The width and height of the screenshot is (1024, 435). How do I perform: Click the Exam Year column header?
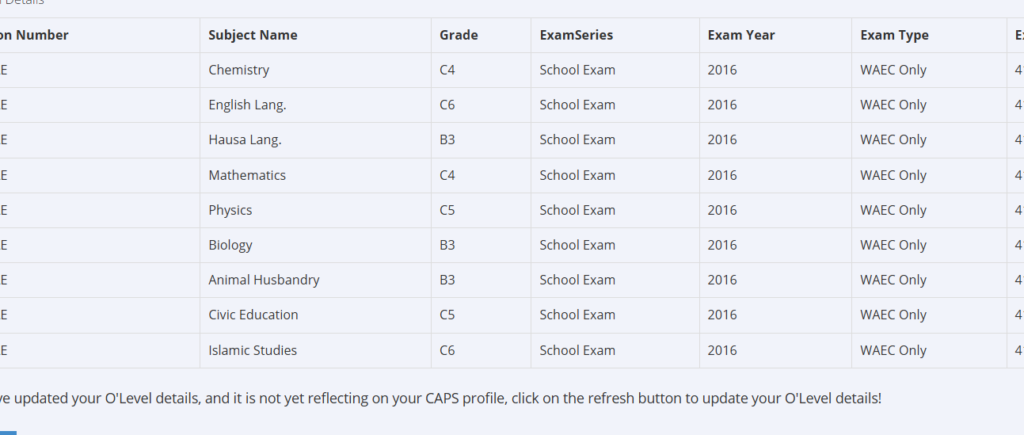(x=741, y=35)
